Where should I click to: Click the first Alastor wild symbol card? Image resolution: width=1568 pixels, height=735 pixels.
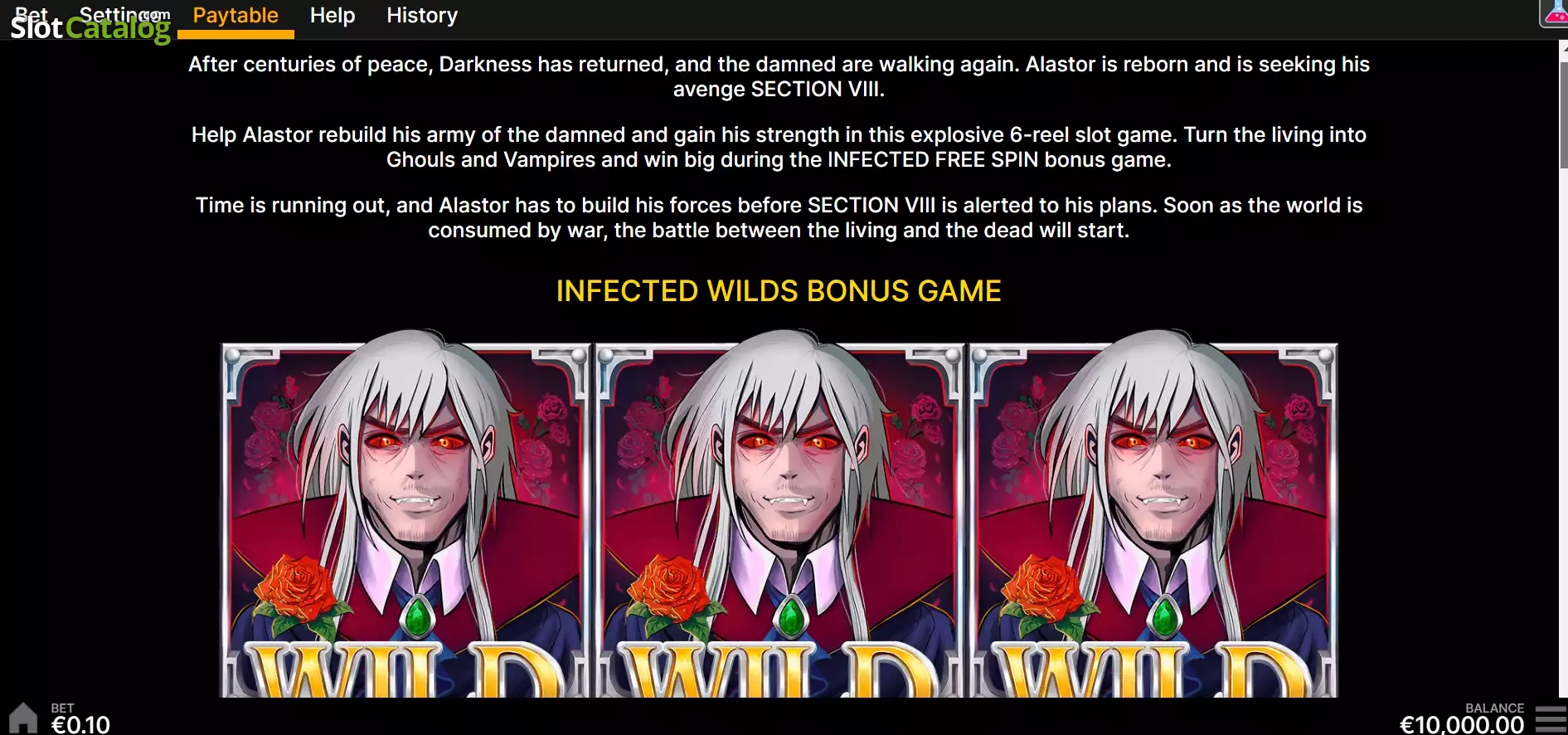[405, 514]
